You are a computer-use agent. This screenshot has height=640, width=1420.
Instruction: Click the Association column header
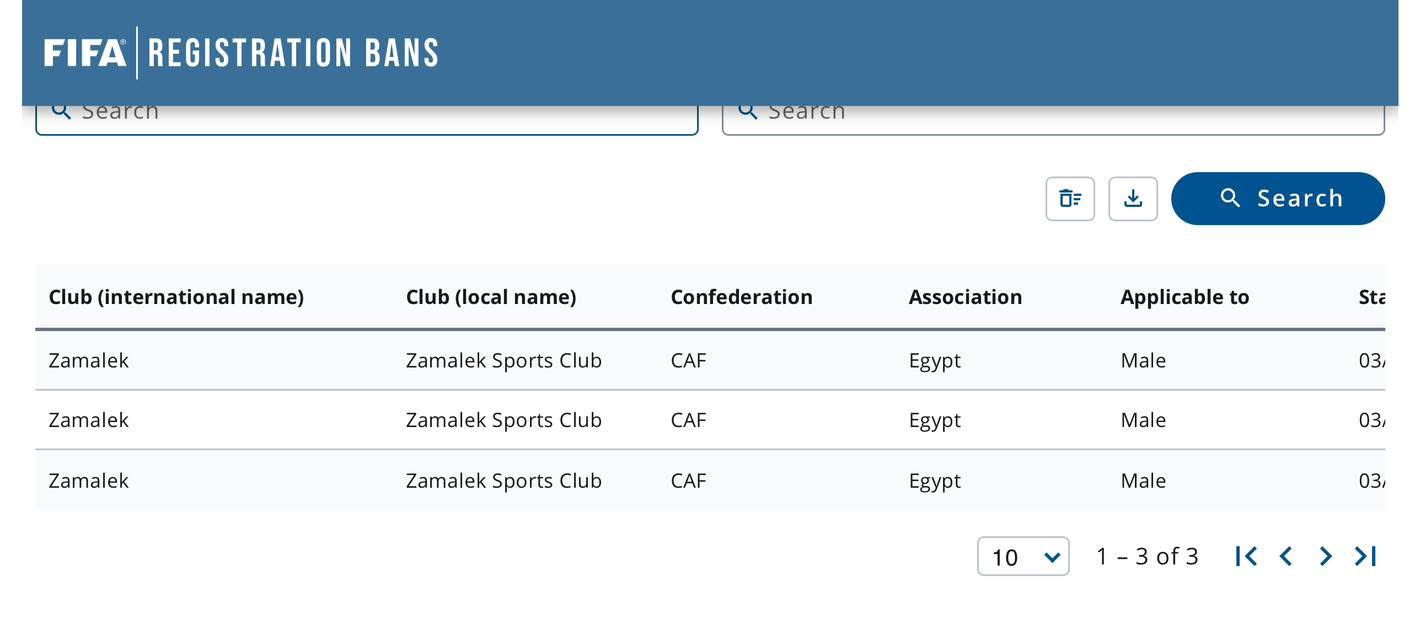pos(965,297)
